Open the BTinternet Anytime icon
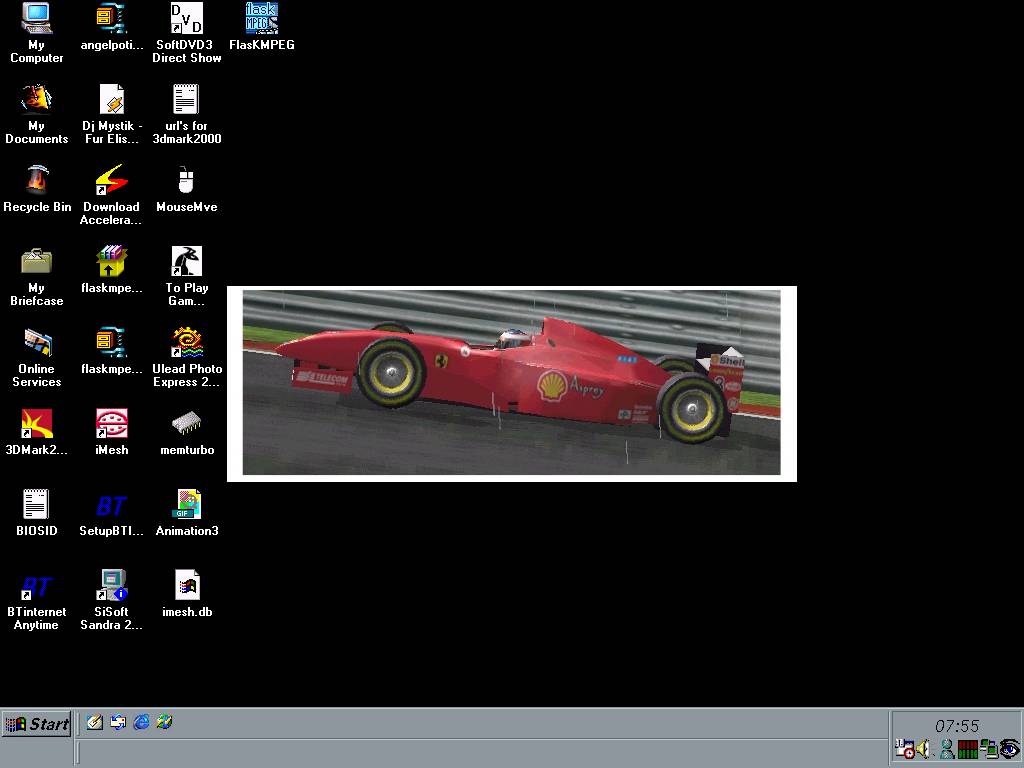 pyautogui.click(x=37, y=585)
